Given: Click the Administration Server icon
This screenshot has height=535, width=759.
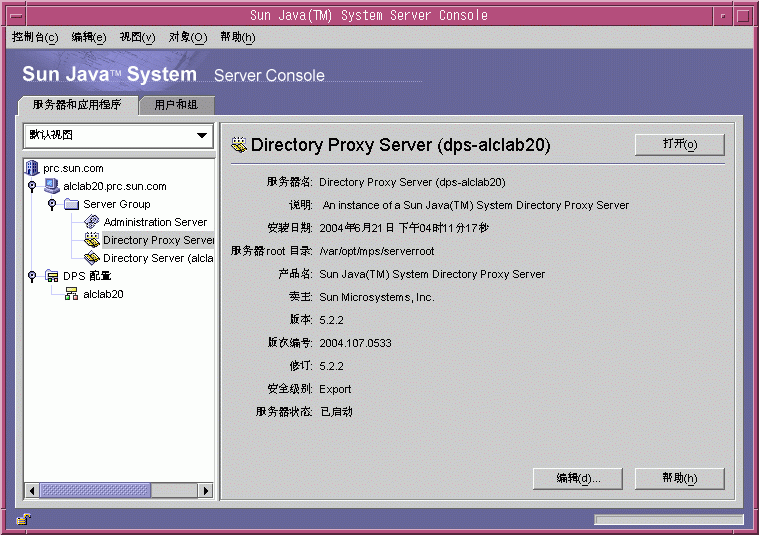Looking at the screenshot, I should click(x=91, y=222).
